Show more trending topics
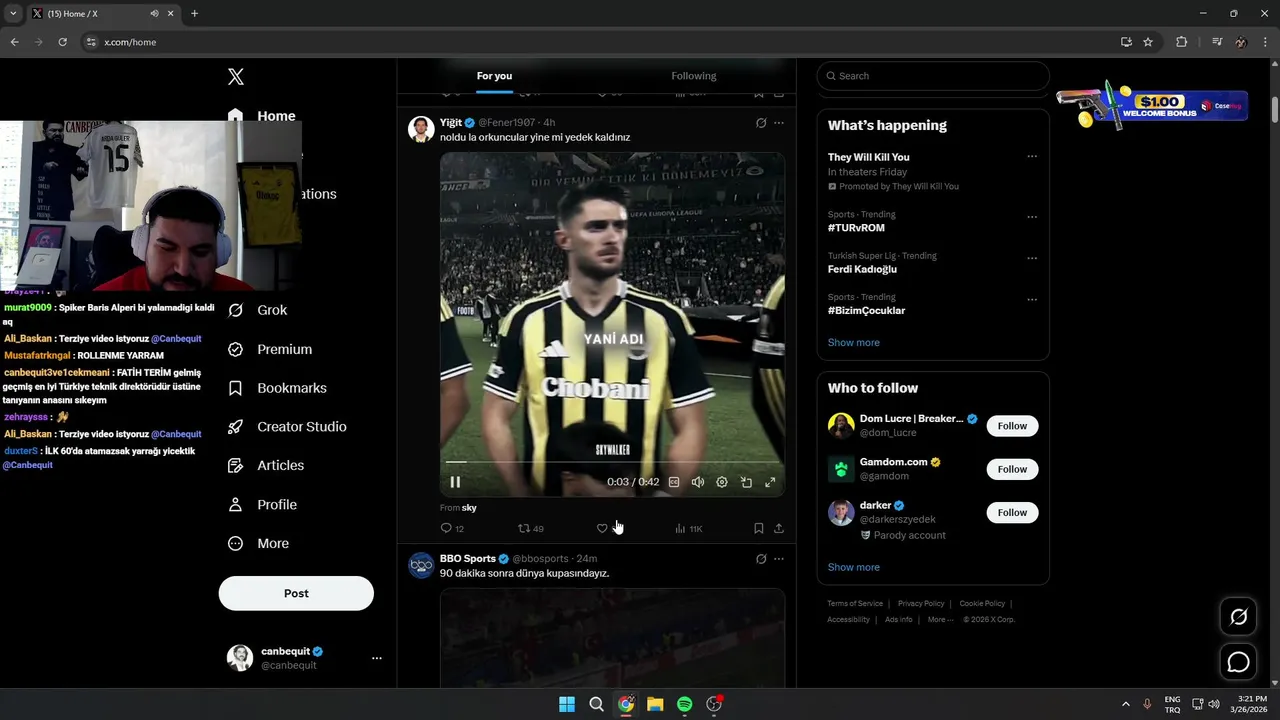 (x=853, y=342)
